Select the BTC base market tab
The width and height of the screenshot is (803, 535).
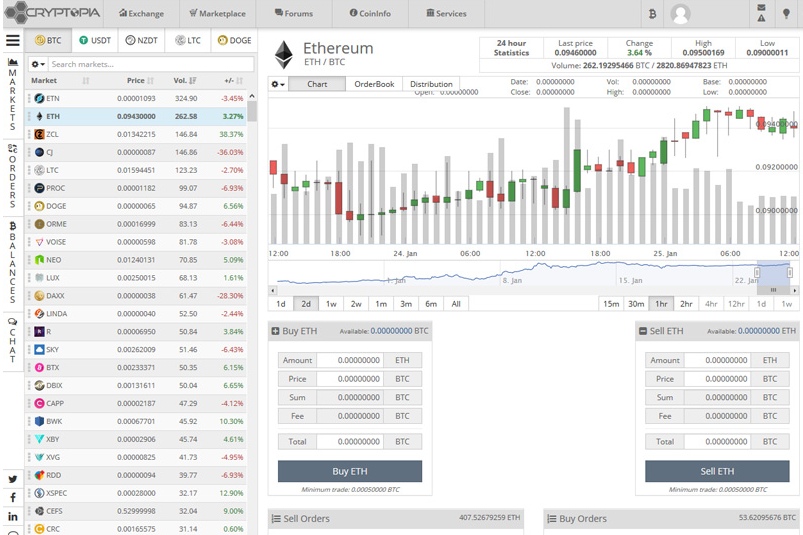click(x=48, y=40)
